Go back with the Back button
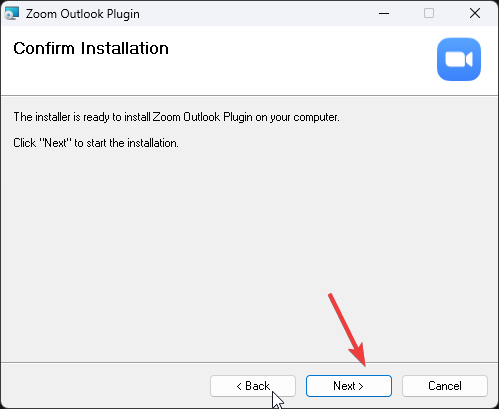The image size is (499, 409). (253, 386)
